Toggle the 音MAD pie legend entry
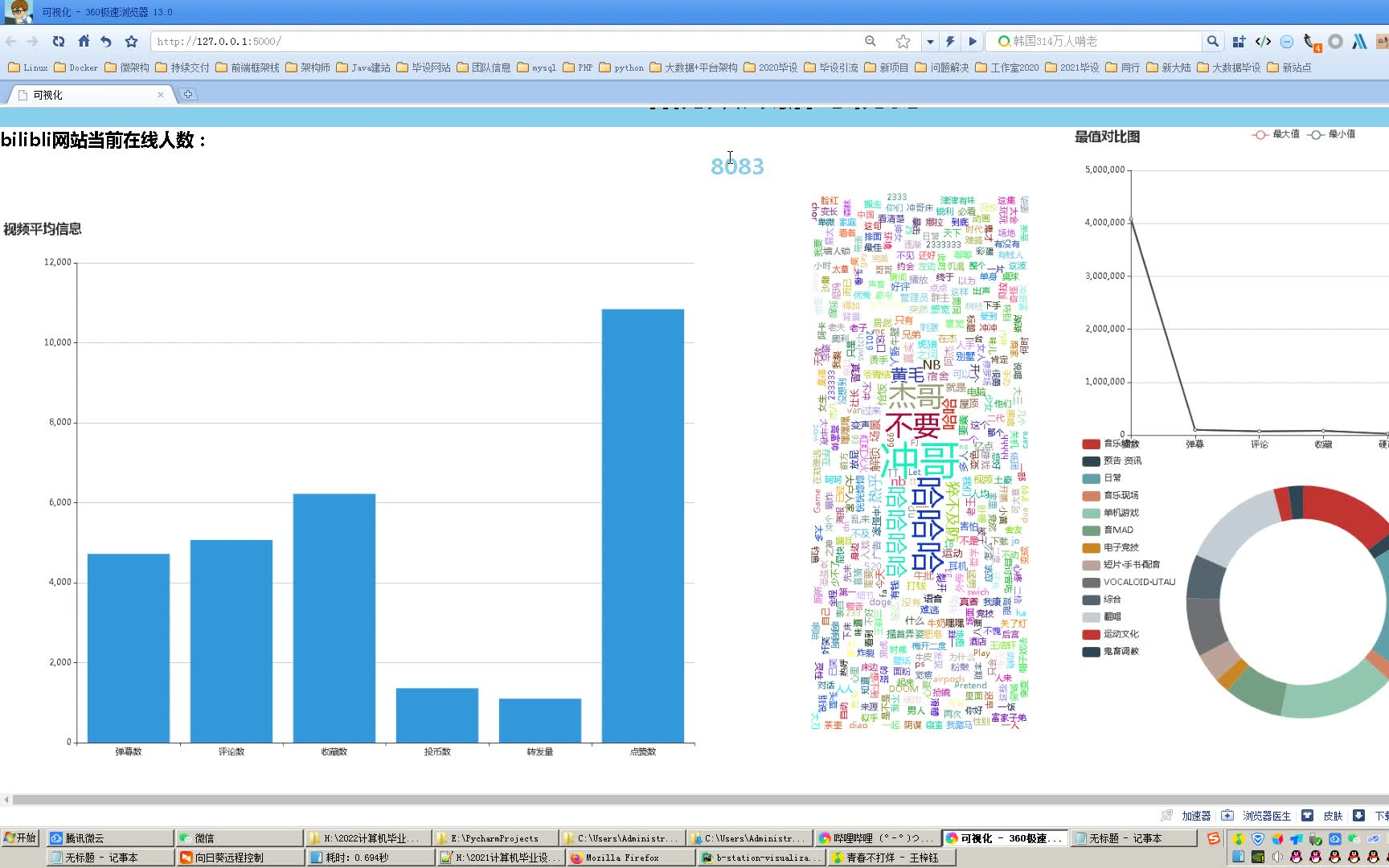Image resolution: width=1389 pixels, height=868 pixels. 1108,530
